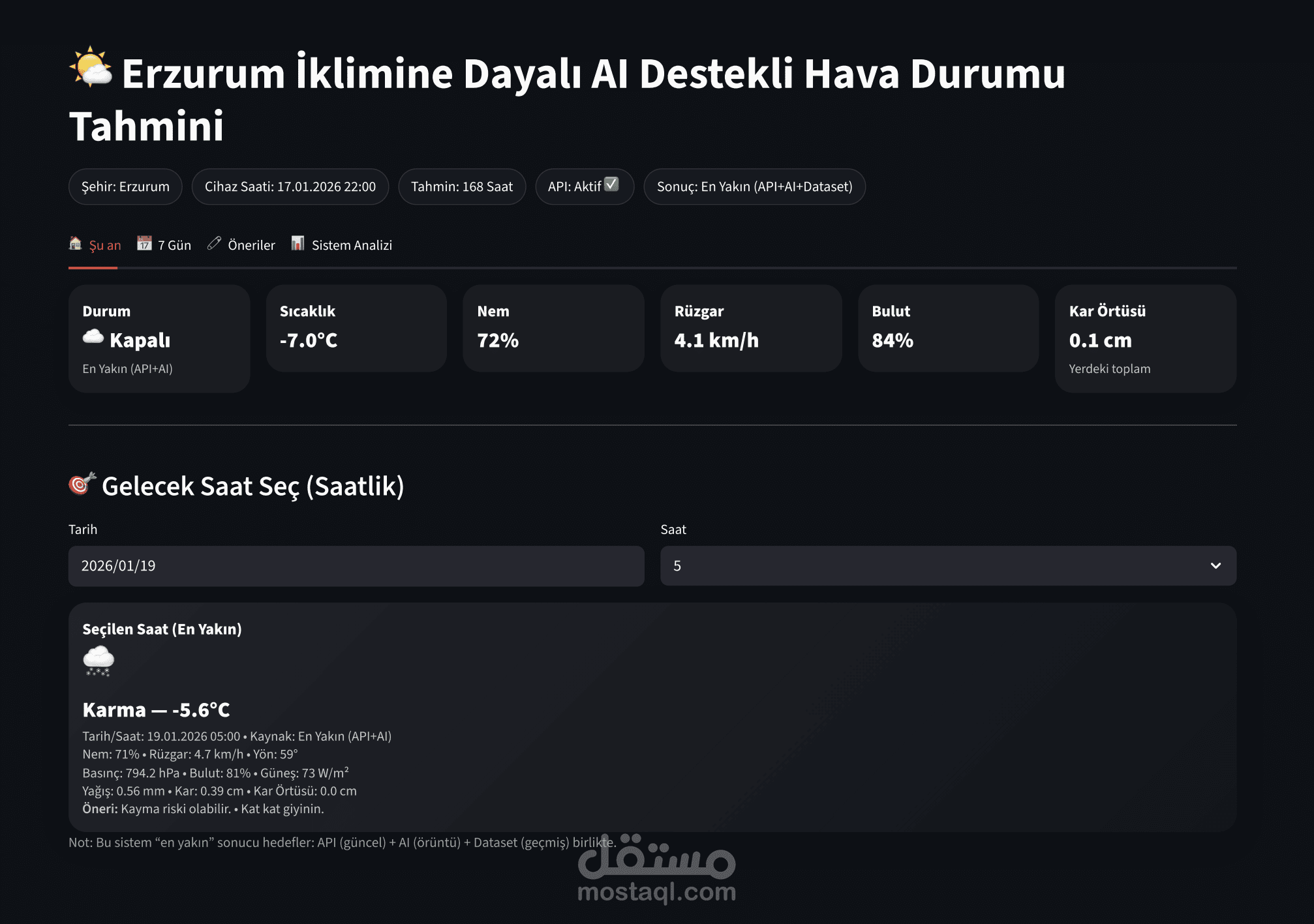Switch to the 7 Gün tab
Screen dimensions: 1314x924
(174, 245)
